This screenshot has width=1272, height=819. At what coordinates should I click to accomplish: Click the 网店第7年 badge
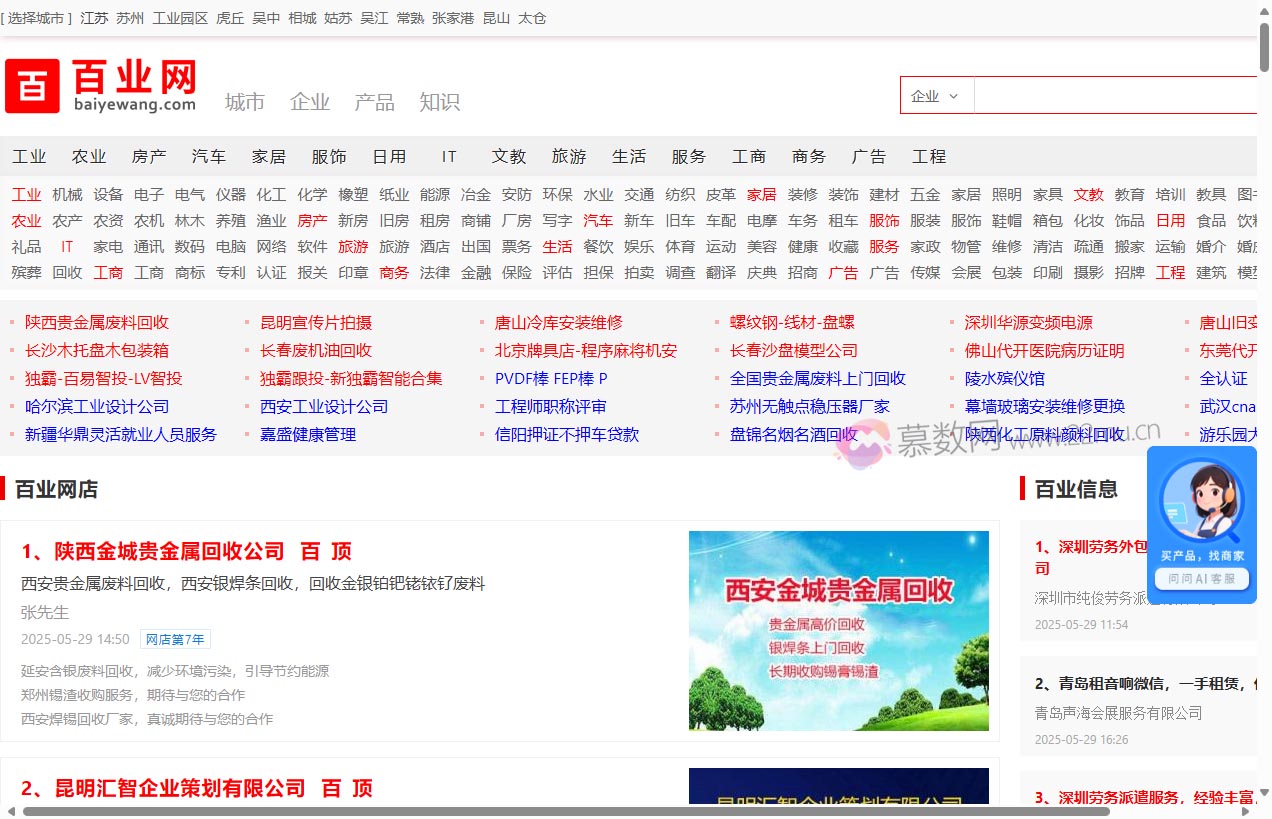click(175, 639)
